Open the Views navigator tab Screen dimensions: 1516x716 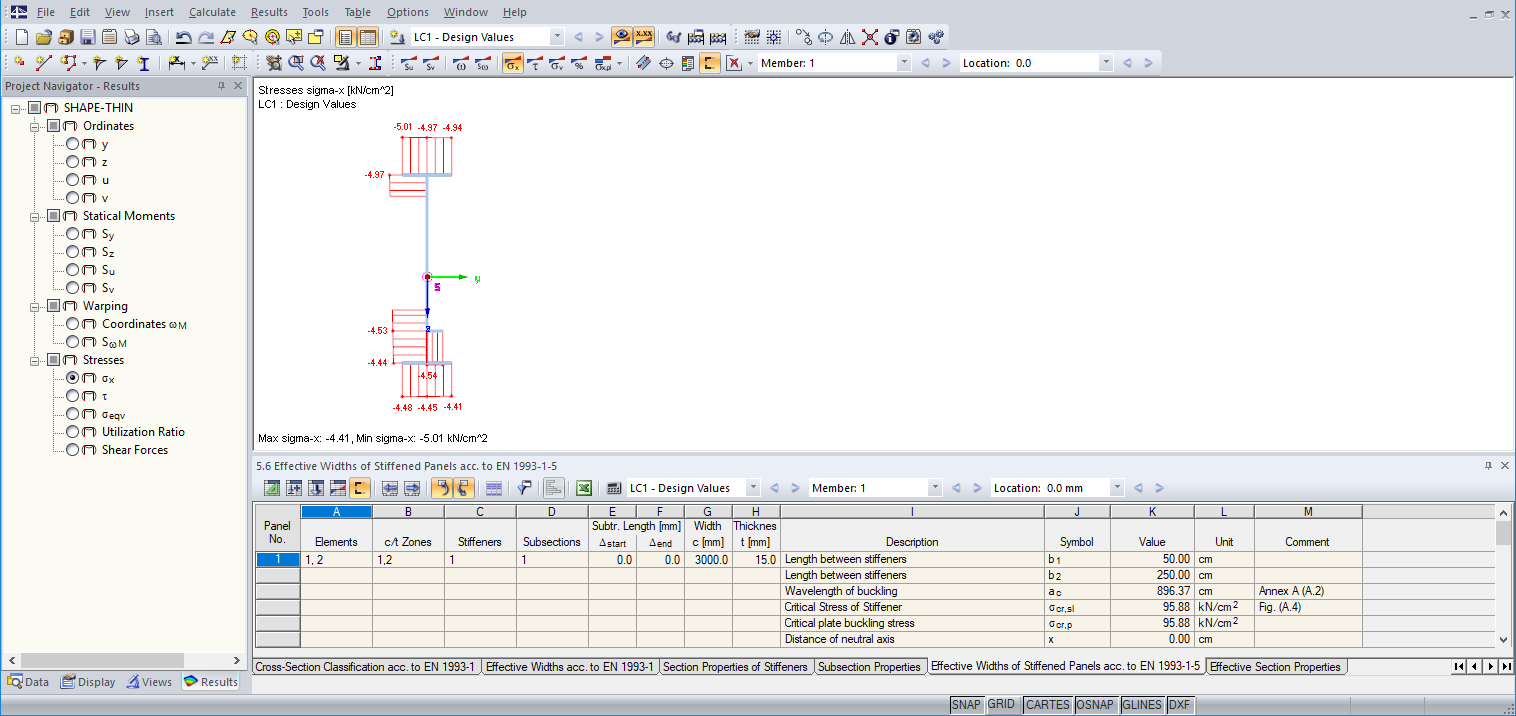tap(150, 682)
